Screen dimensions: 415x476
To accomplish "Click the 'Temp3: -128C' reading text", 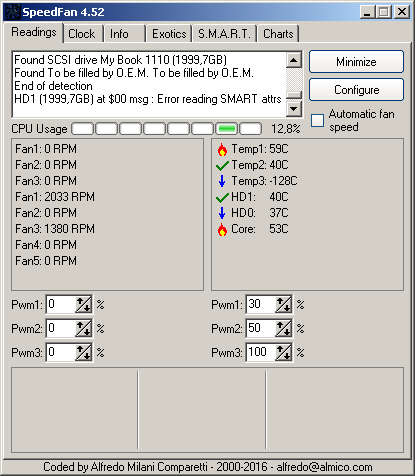I will 264,181.
